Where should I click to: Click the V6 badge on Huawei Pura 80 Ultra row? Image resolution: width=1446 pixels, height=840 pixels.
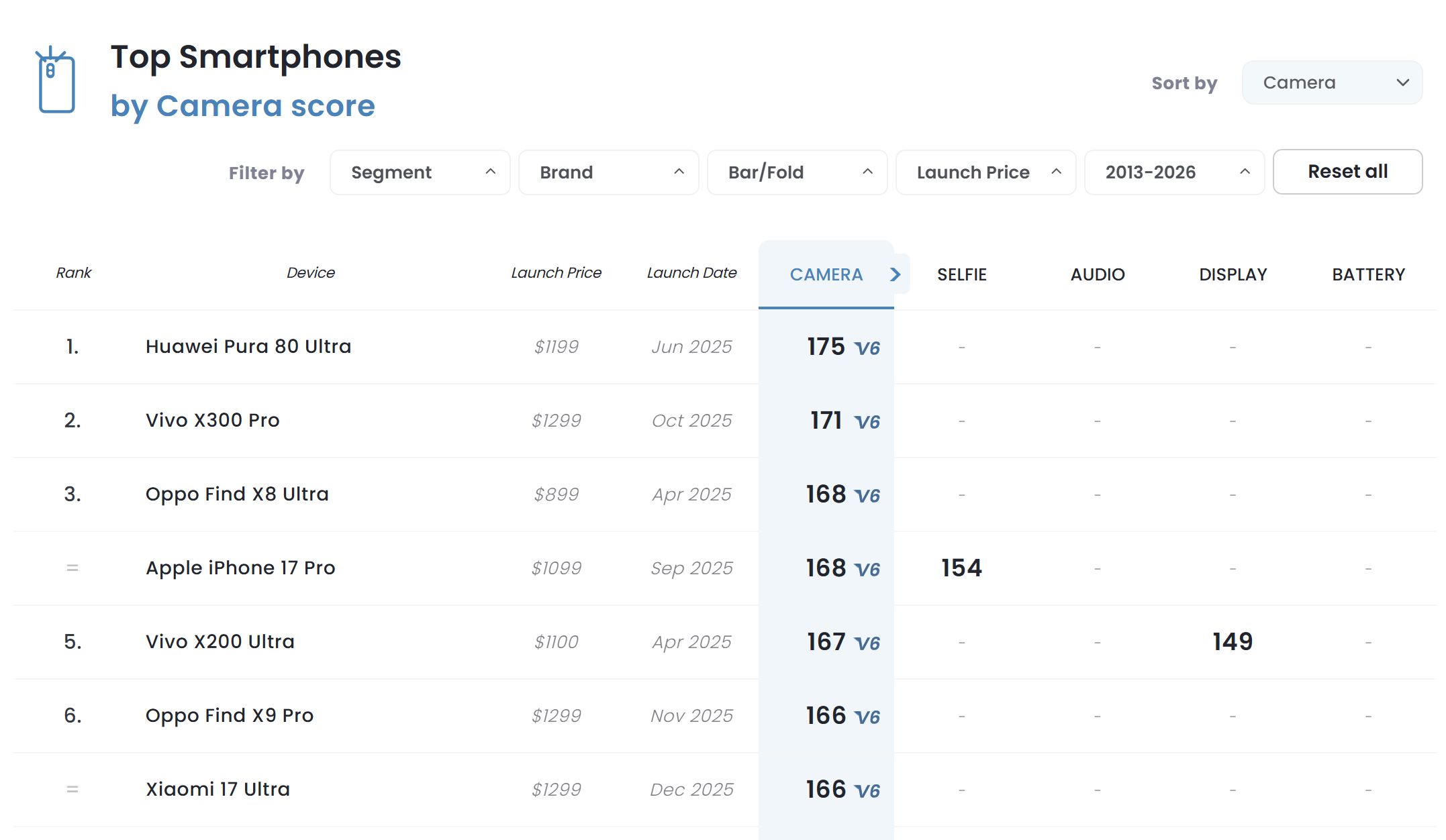[x=867, y=349]
